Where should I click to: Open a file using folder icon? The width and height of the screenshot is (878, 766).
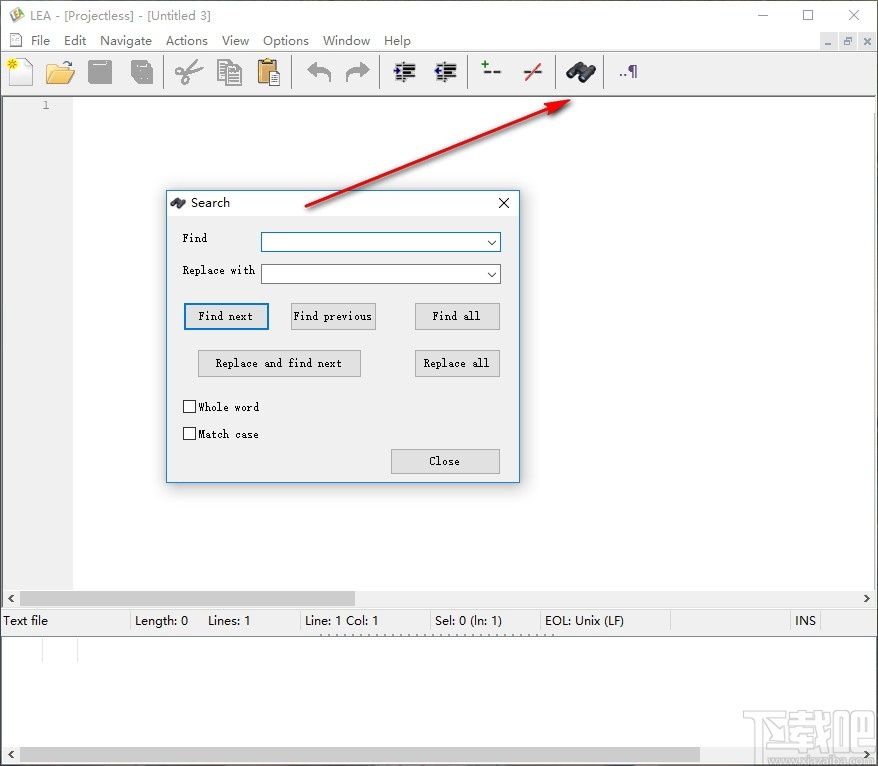[60, 72]
